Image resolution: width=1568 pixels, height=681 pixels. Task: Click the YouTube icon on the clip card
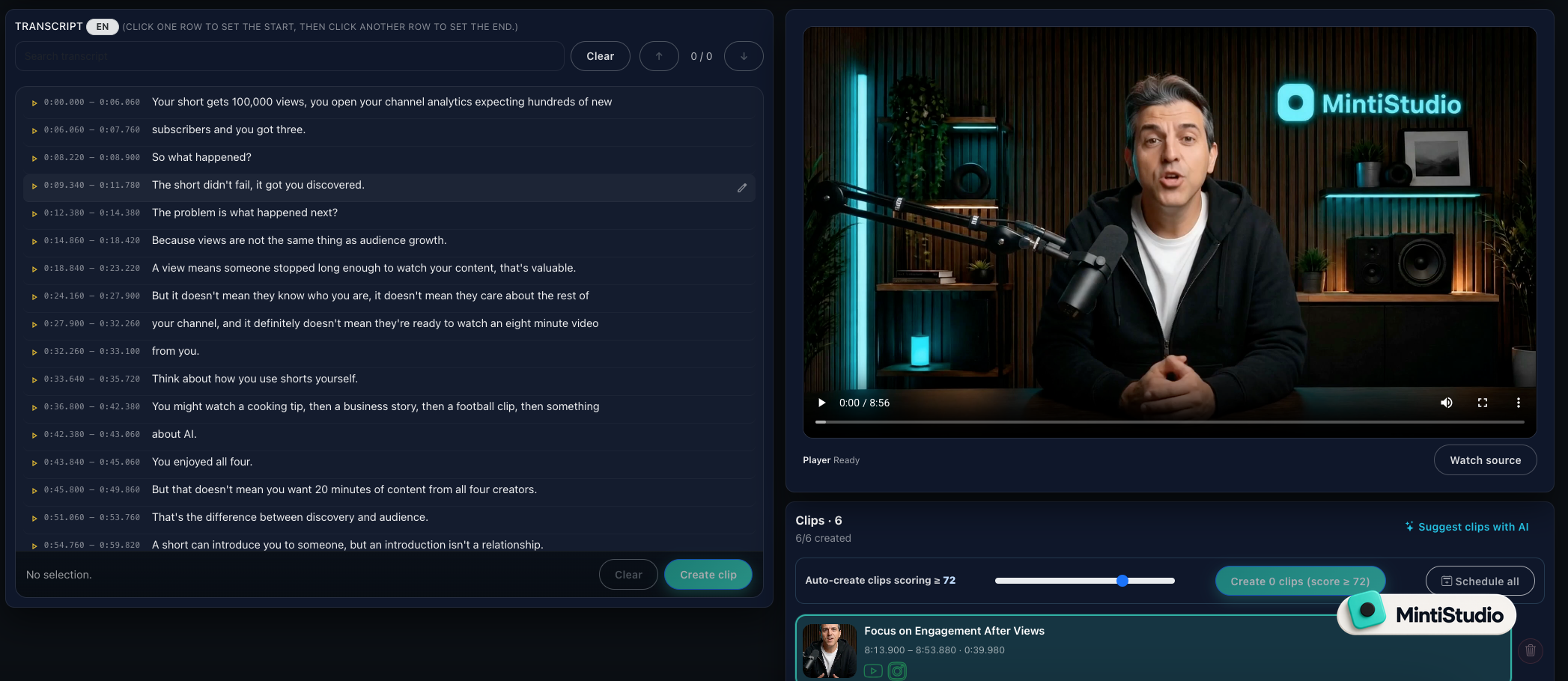click(x=873, y=671)
